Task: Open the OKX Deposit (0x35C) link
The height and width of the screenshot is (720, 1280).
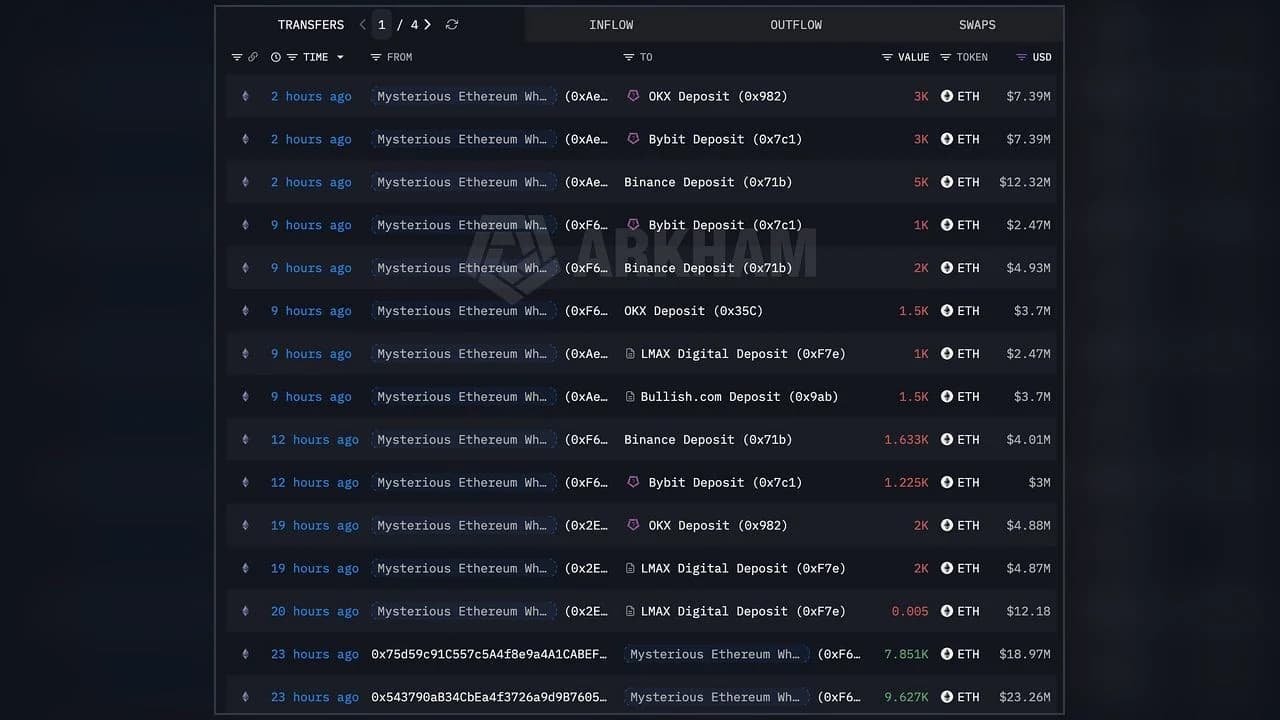Action: click(x=693, y=311)
